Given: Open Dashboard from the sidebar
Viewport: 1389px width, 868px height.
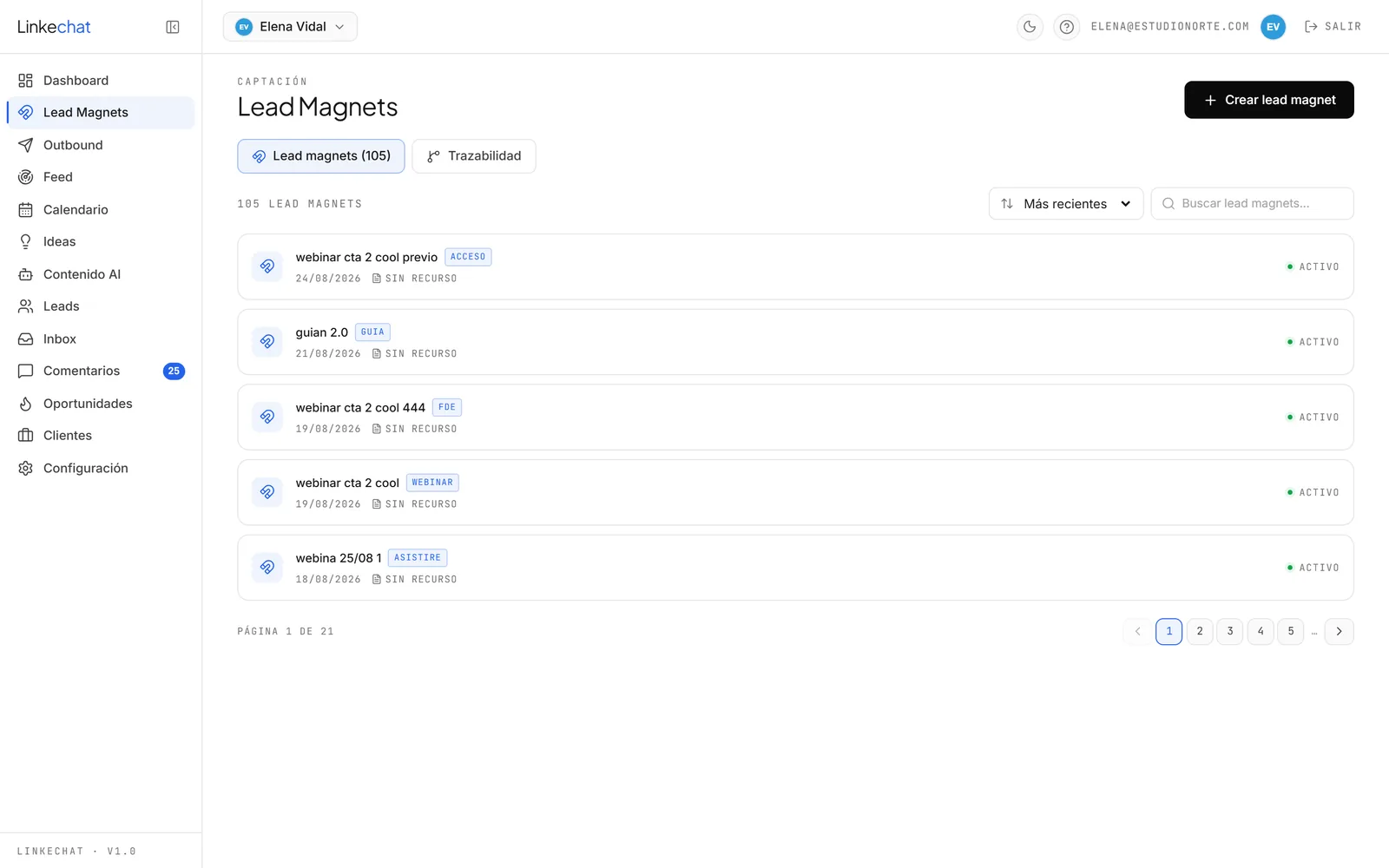Looking at the screenshot, I should 101,81.
